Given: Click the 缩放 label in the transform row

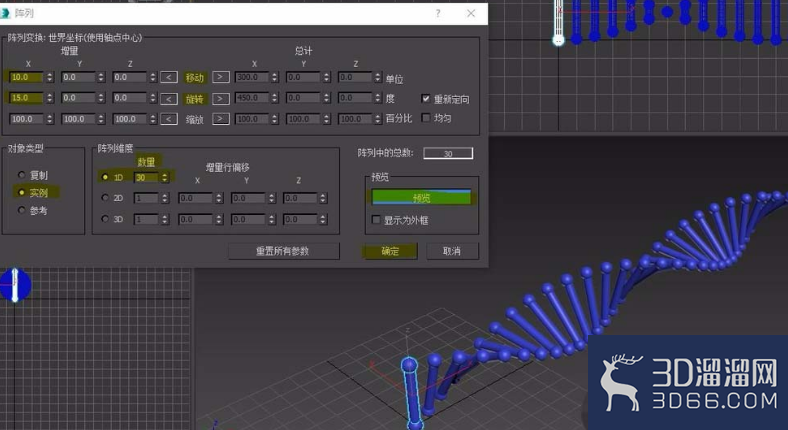Looking at the screenshot, I should pyautogui.click(x=195, y=120).
